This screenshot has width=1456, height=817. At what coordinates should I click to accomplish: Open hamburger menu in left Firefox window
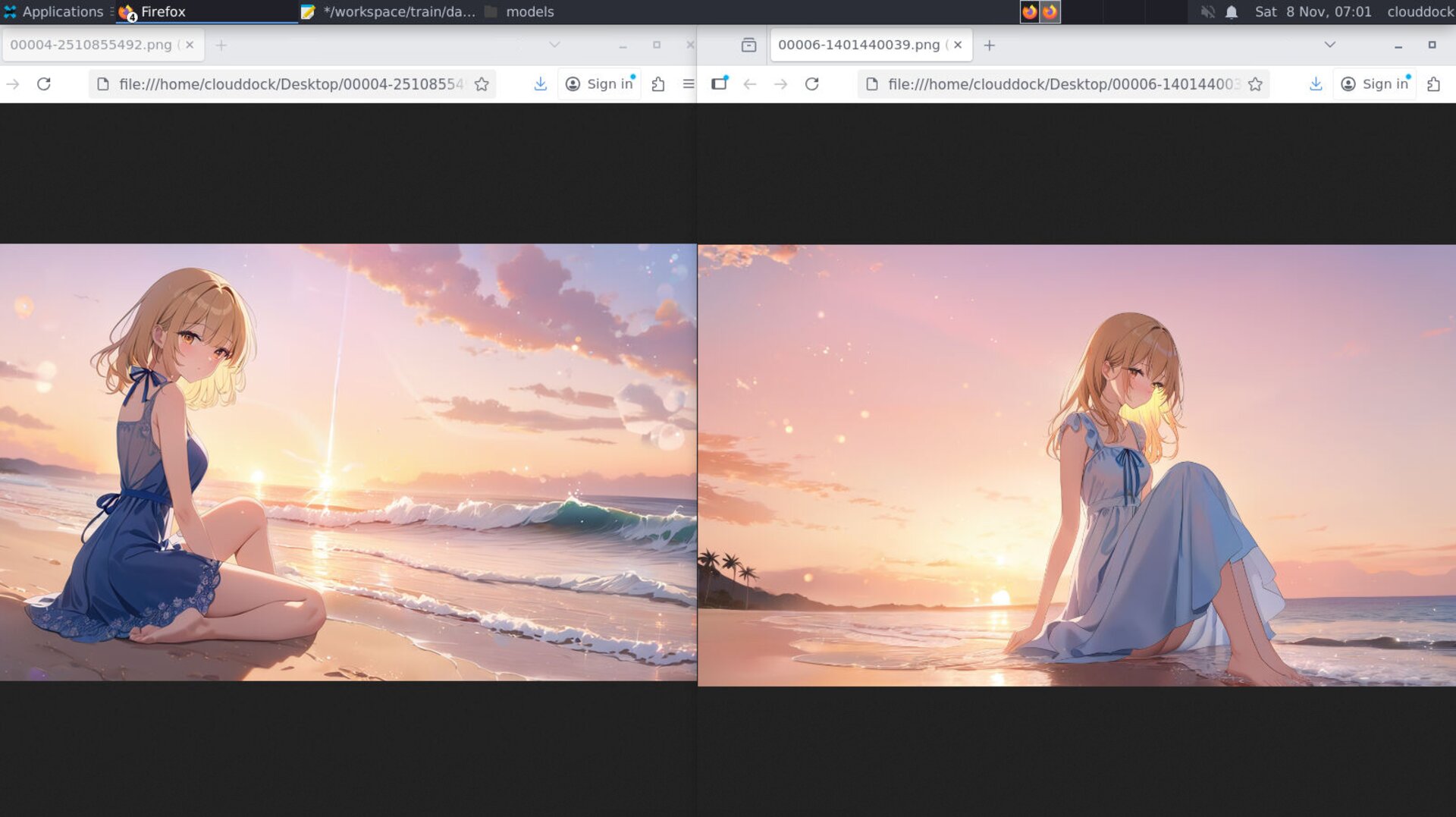pyautogui.click(x=688, y=84)
